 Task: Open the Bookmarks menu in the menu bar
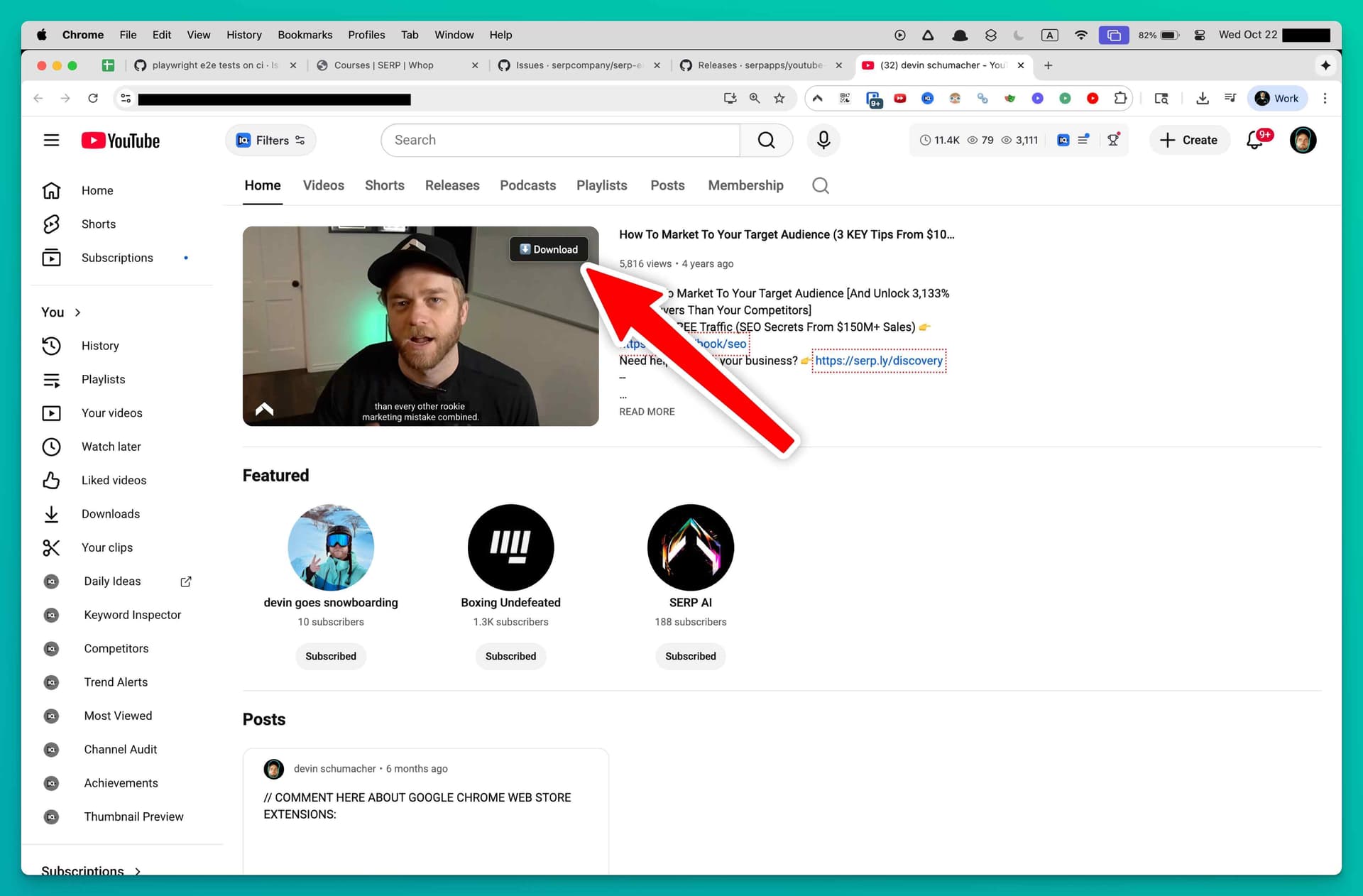305,34
